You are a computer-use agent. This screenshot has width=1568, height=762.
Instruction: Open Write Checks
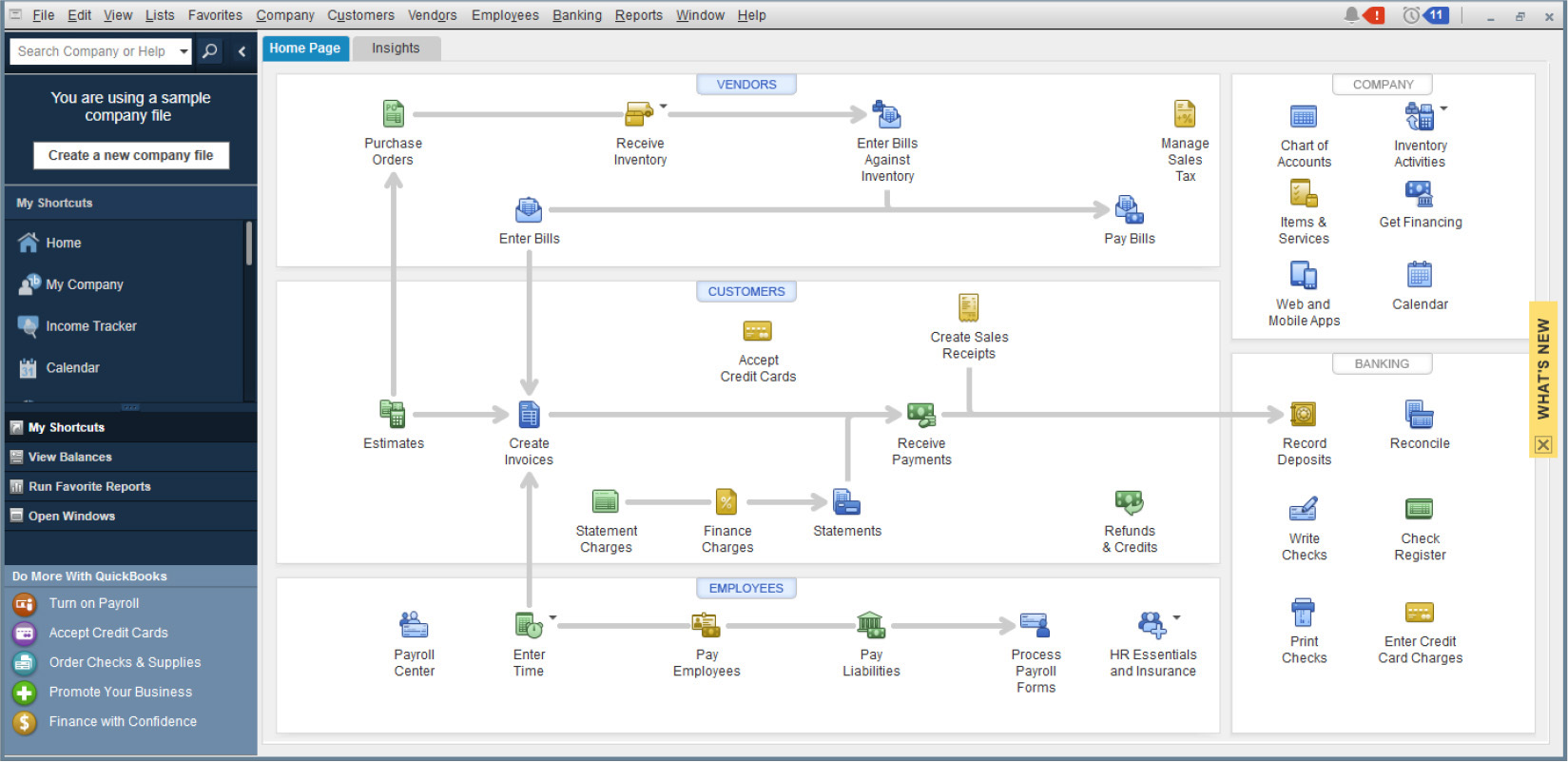click(x=1304, y=509)
